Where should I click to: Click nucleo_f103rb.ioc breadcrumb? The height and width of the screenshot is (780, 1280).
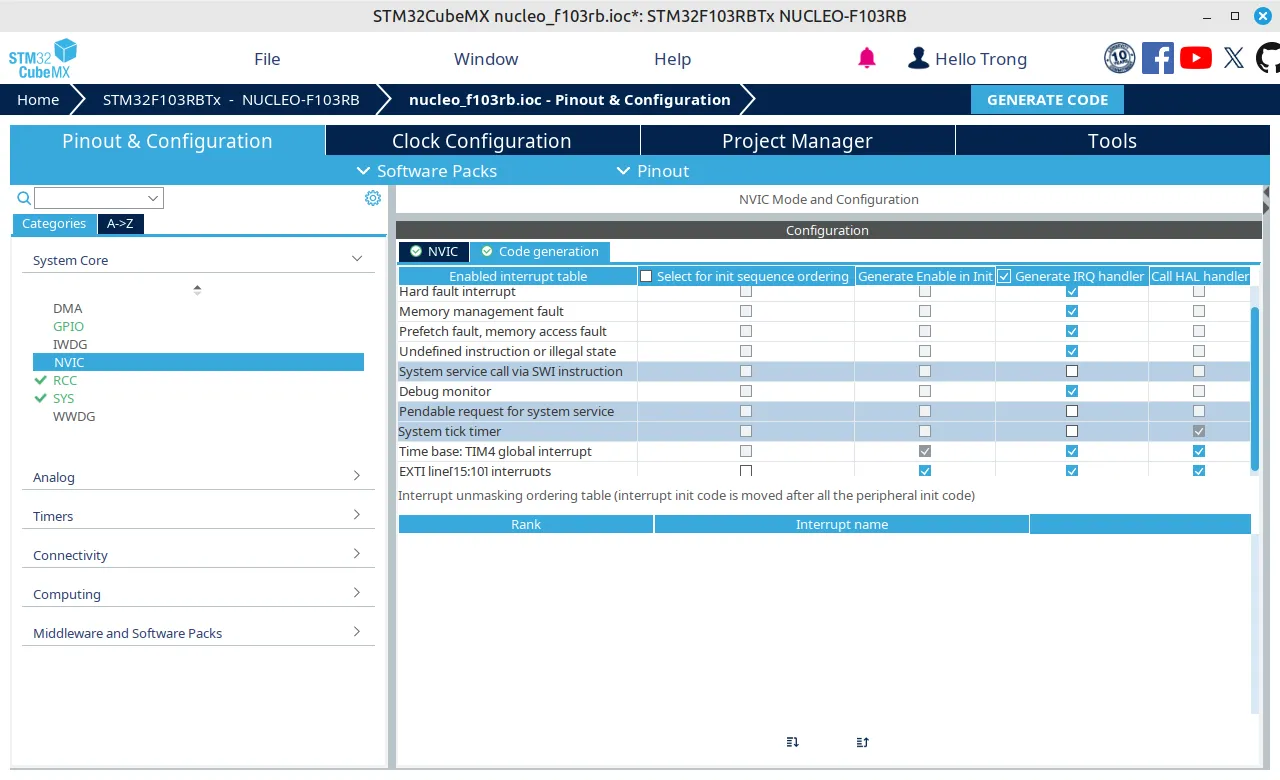click(570, 100)
